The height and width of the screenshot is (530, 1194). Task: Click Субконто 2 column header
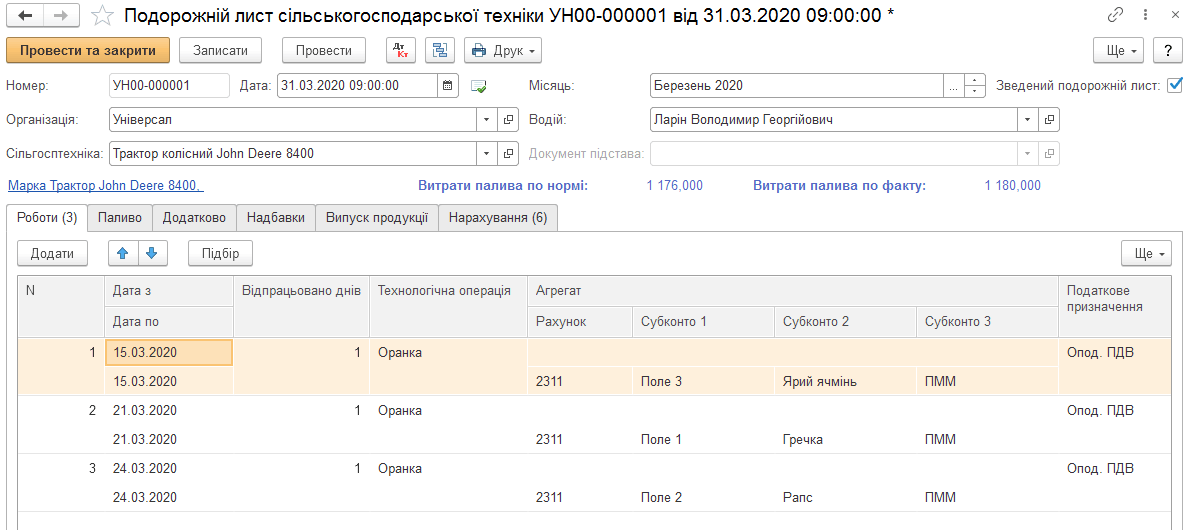[x=845, y=321]
